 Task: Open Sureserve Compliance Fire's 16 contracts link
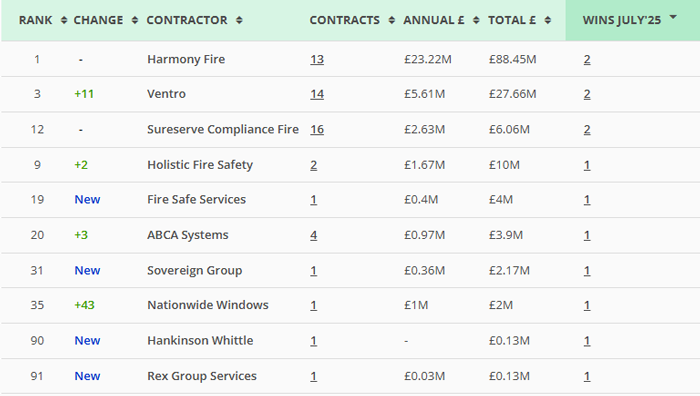point(317,129)
